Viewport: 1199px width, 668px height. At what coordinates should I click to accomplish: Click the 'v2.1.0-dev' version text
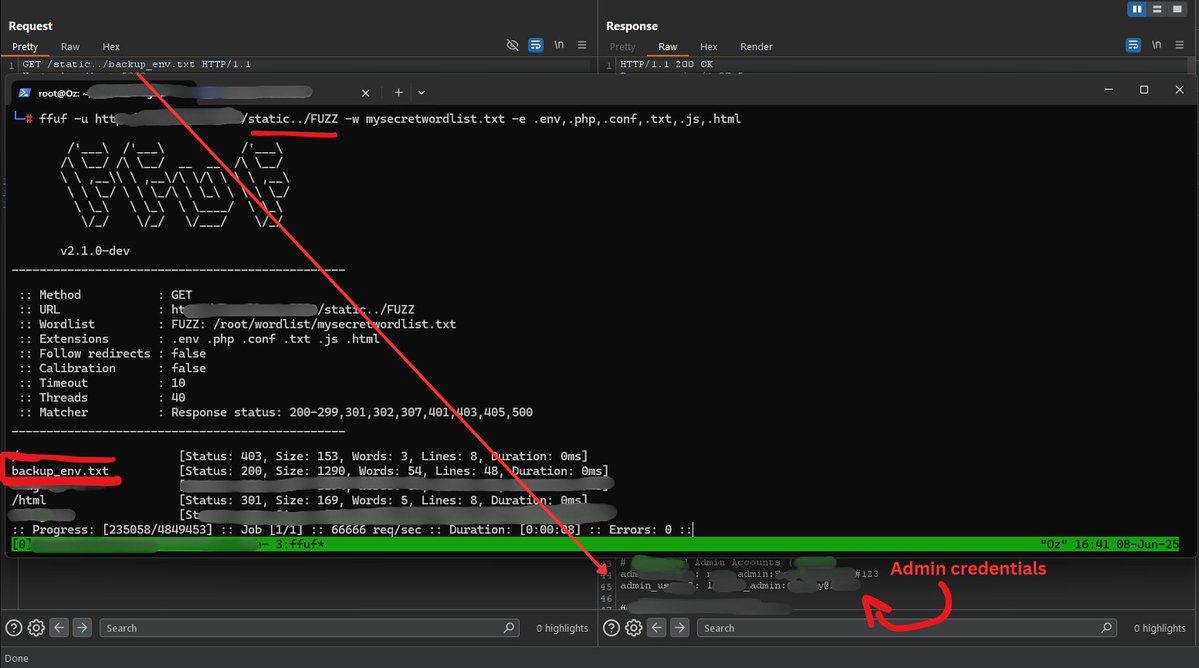pos(95,251)
